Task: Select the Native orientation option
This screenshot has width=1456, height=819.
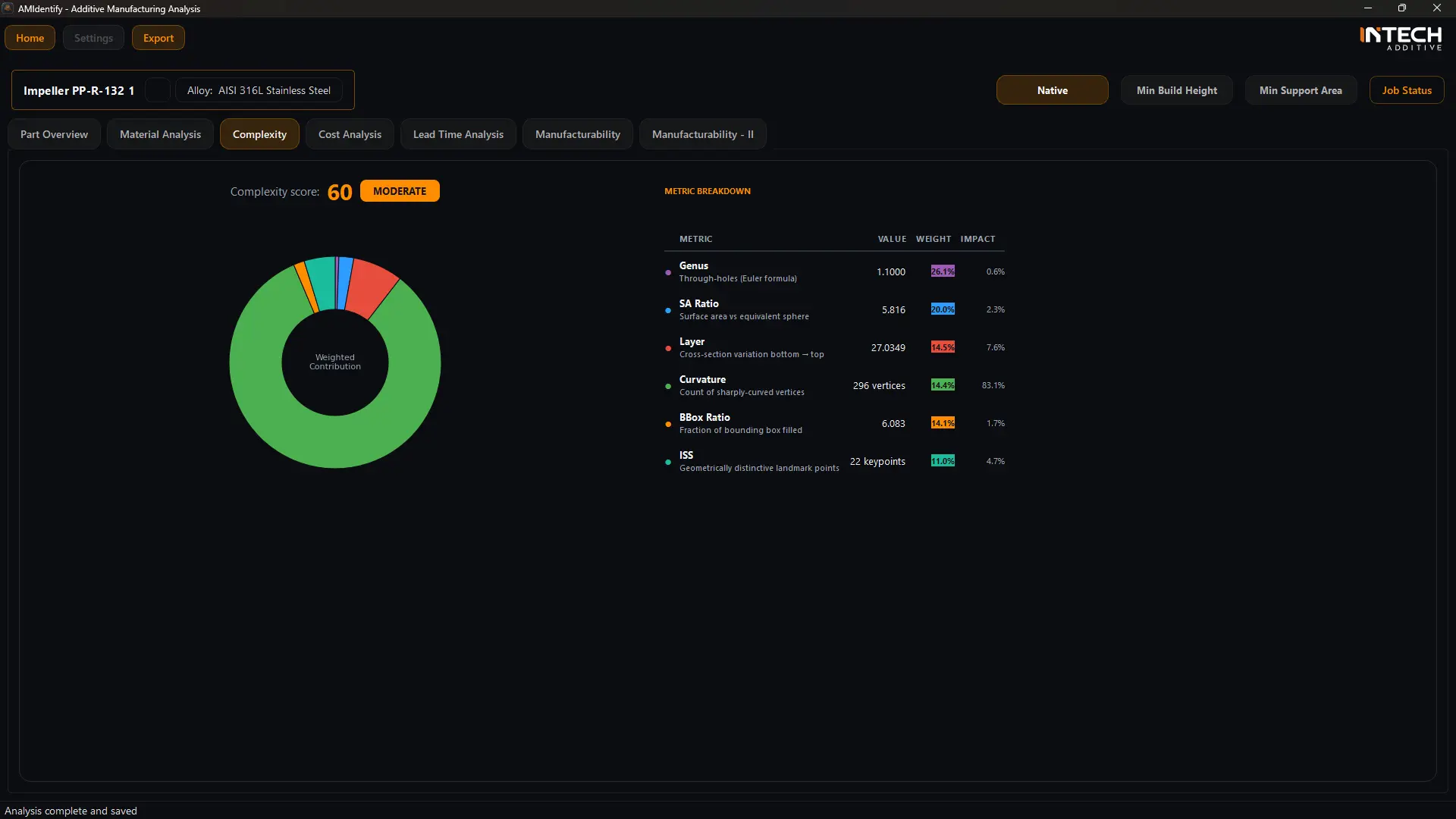Action: 1052,90
